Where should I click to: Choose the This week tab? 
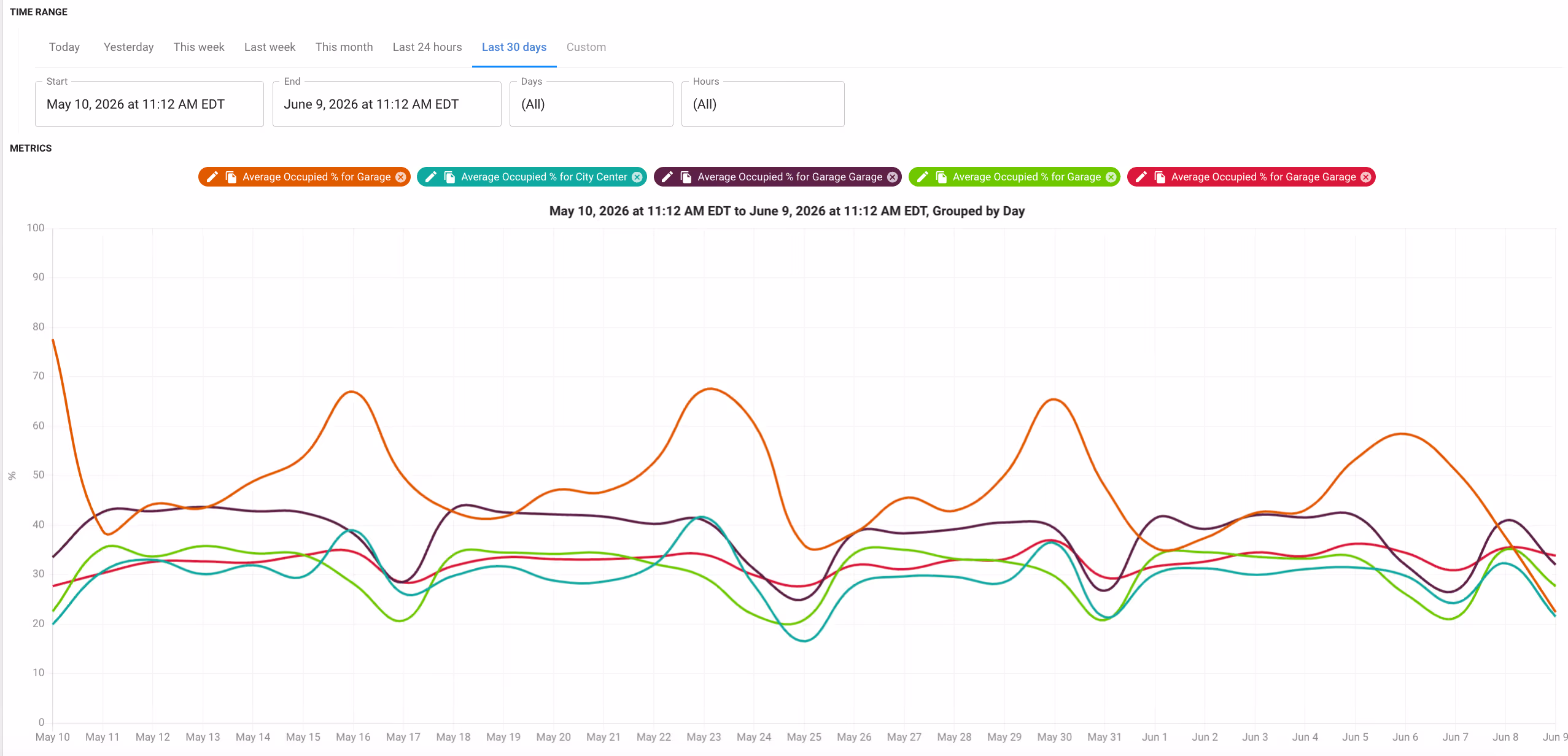[x=199, y=47]
